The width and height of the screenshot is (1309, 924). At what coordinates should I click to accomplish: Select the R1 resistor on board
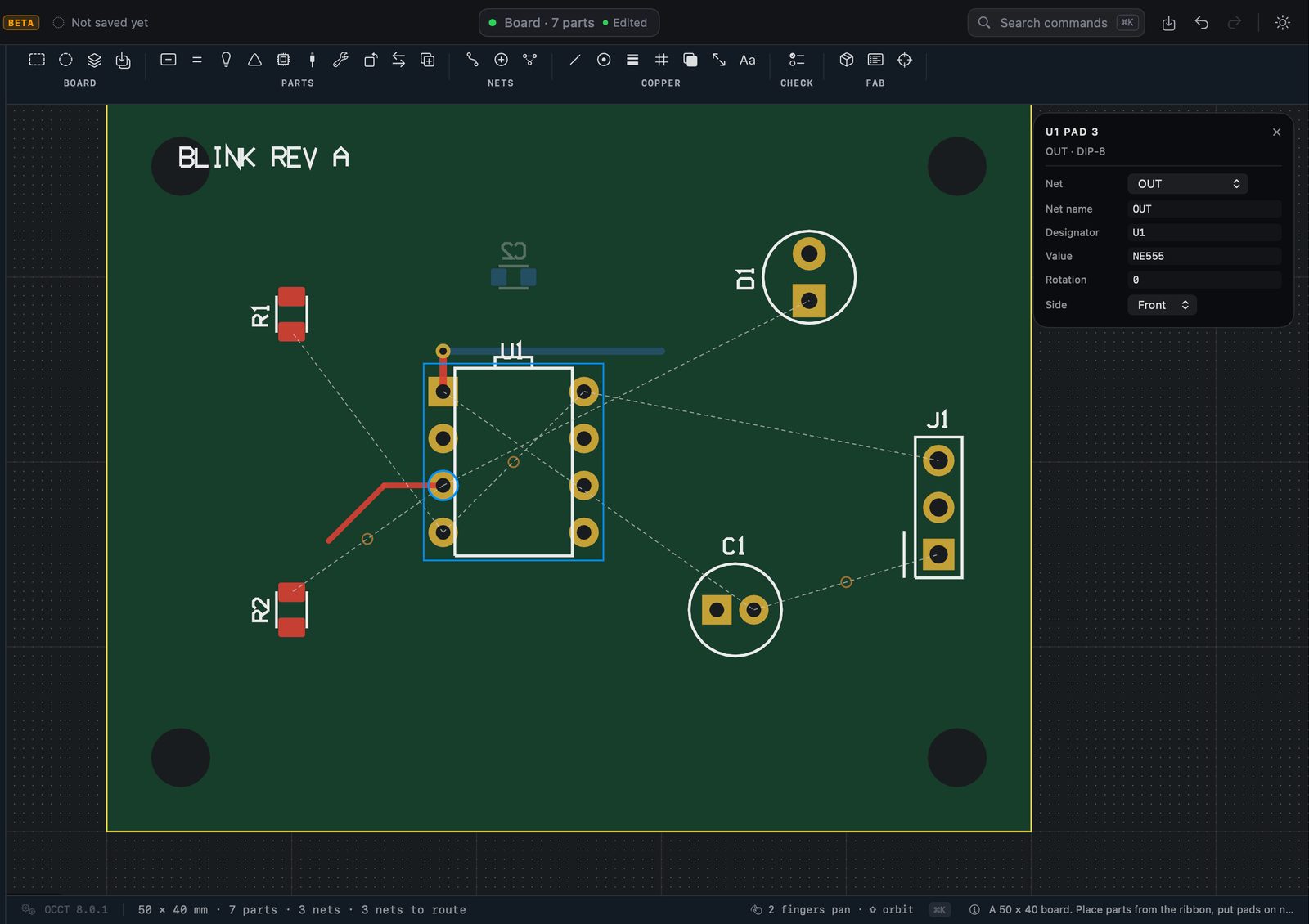click(x=291, y=314)
